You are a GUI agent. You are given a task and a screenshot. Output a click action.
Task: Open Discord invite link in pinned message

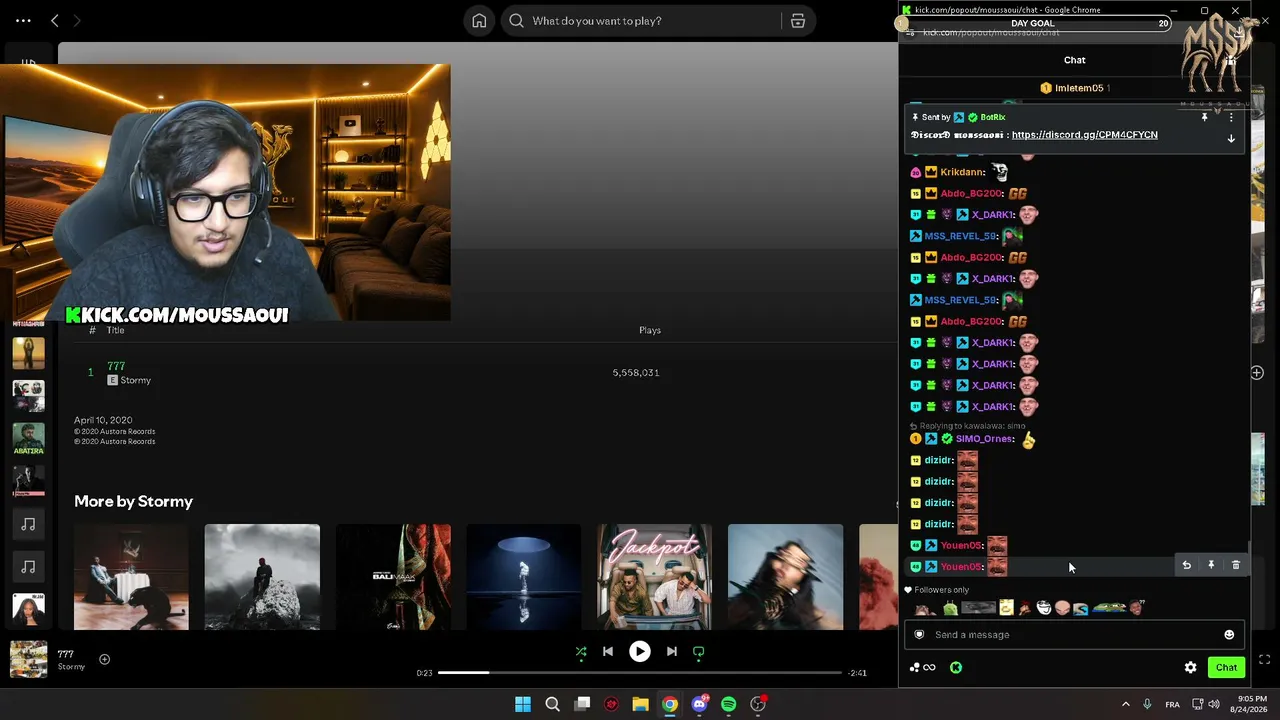pyautogui.click(x=1085, y=135)
